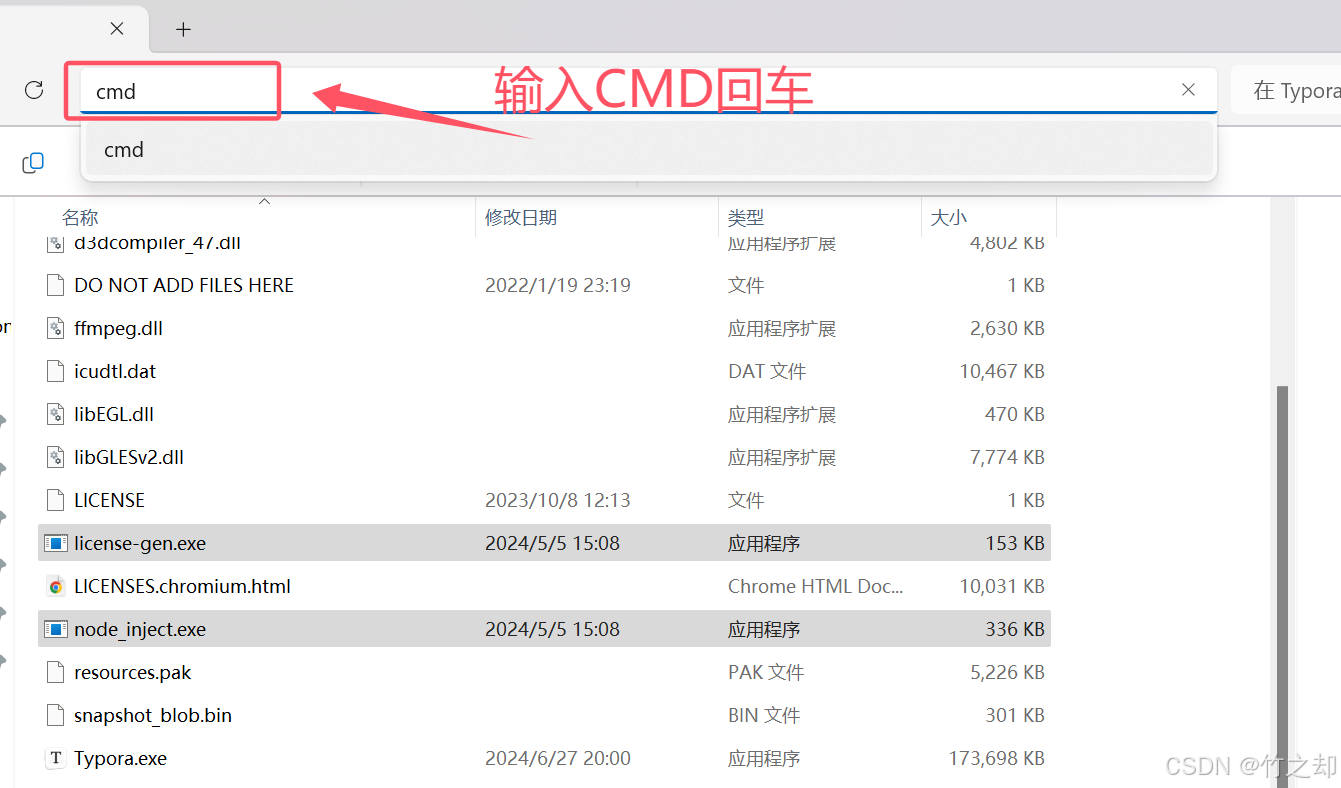The height and width of the screenshot is (788, 1341).
Task: Sort files by the 修改日期 column header
Action: [521, 217]
